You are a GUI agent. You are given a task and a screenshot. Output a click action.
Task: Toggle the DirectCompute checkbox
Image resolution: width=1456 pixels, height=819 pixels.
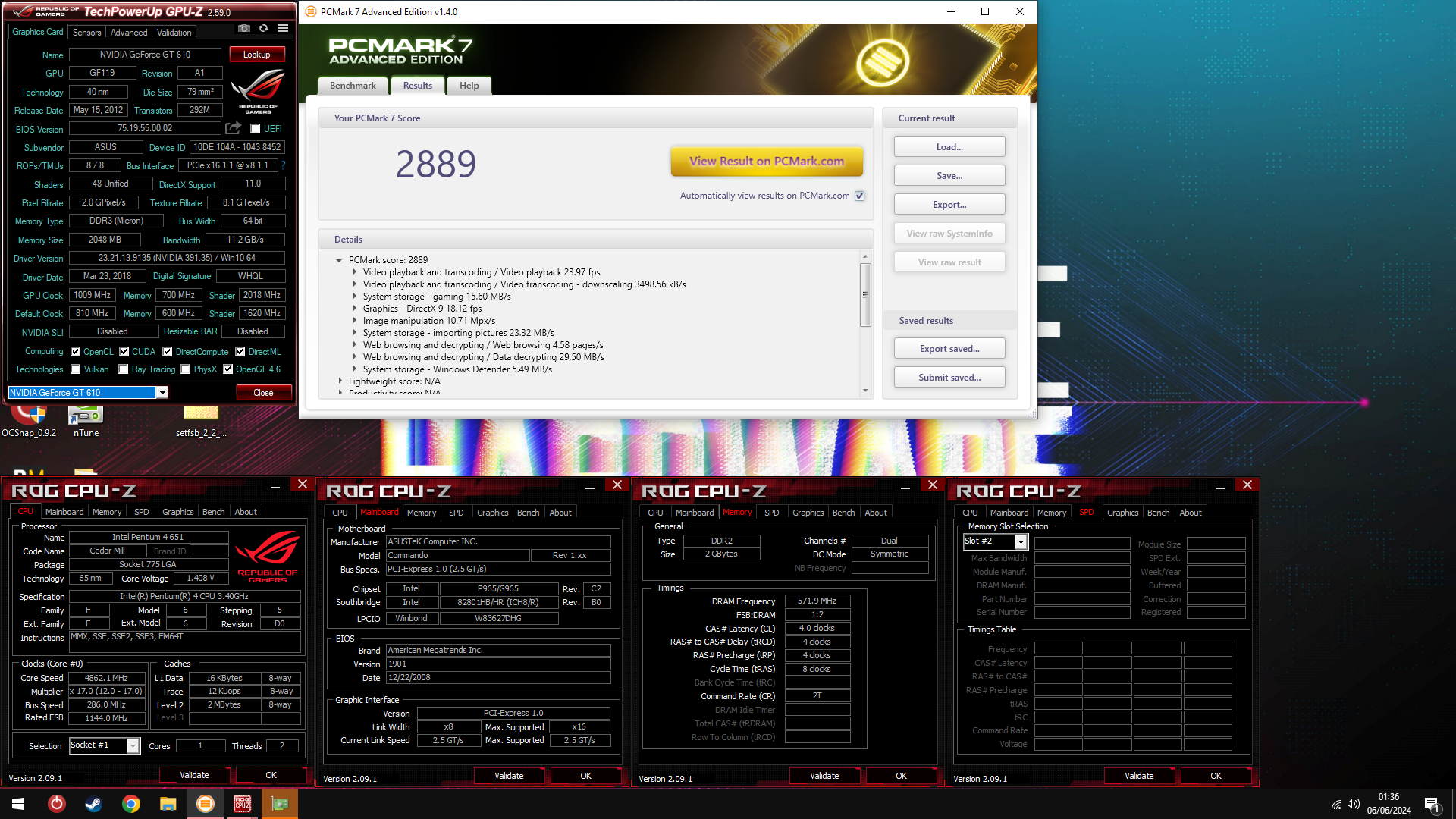point(168,352)
